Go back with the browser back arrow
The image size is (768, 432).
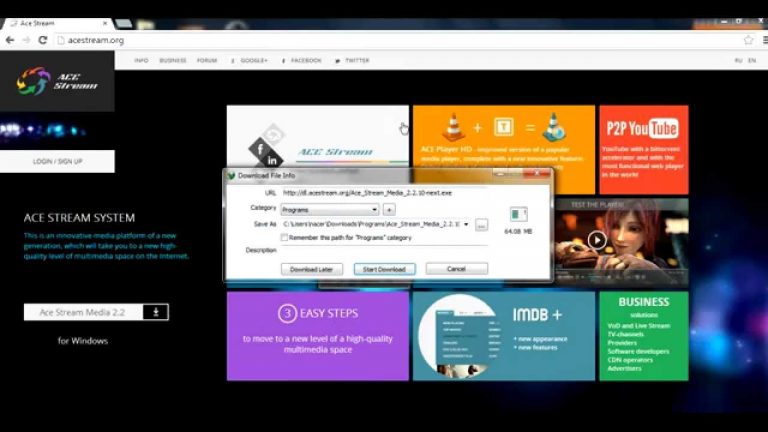[x=10, y=40]
